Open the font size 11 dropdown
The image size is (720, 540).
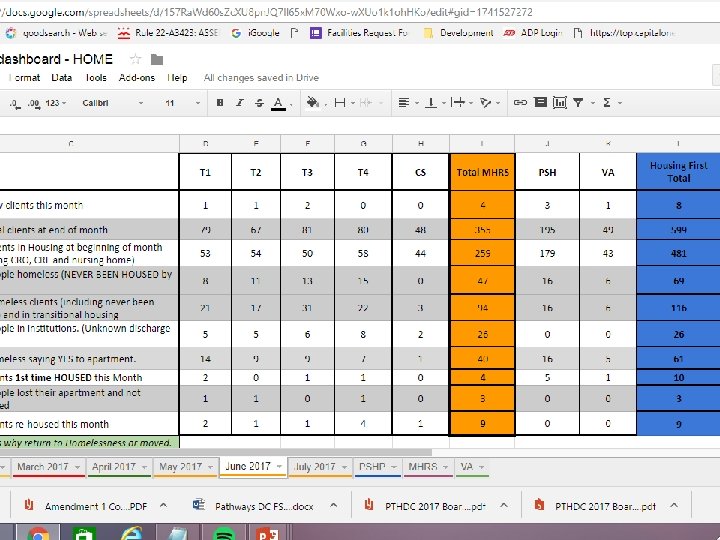(182, 103)
